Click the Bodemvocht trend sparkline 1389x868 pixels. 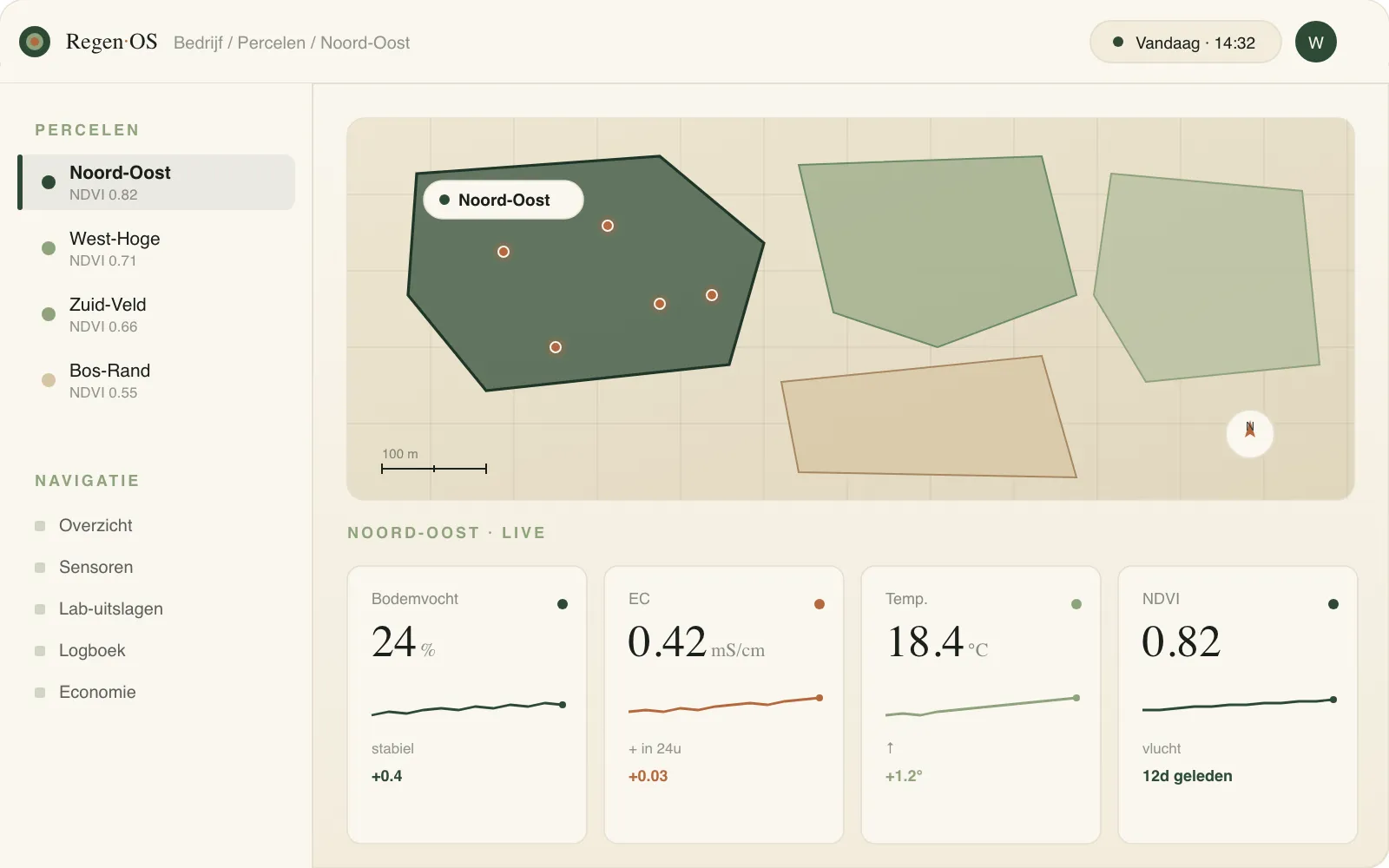[469, 708]
